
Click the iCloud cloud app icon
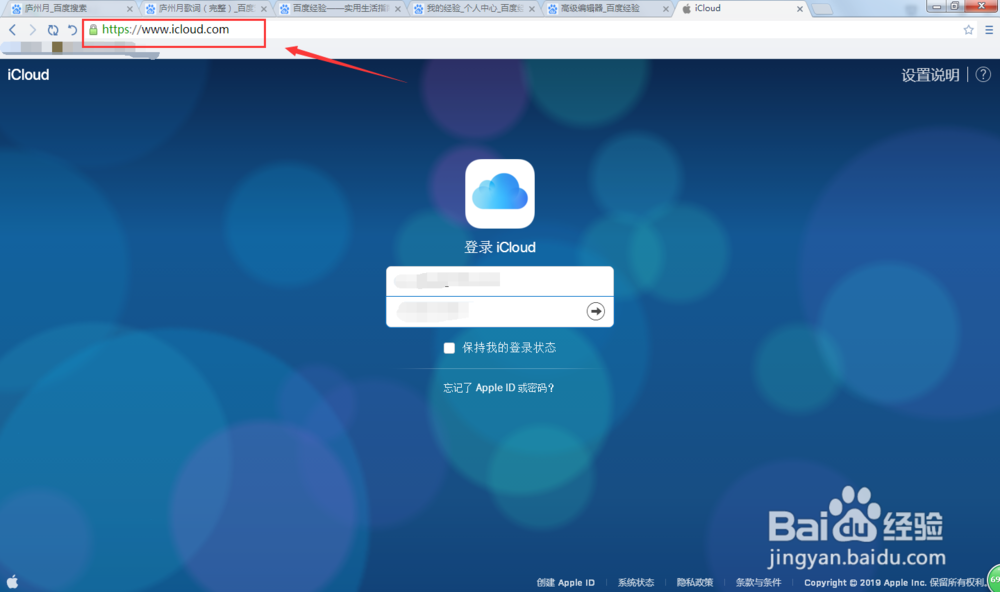pyautogui.click(x=499, y=194)
